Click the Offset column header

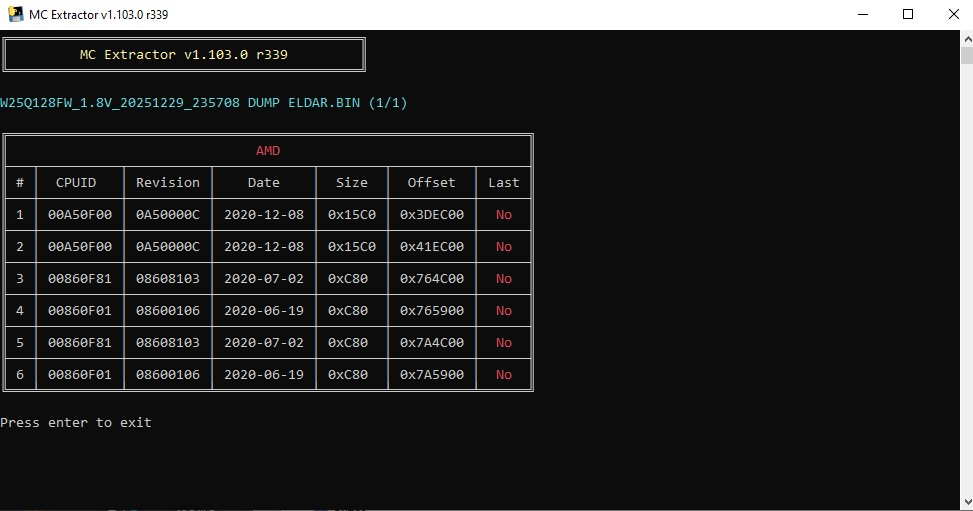click(432, 183)
